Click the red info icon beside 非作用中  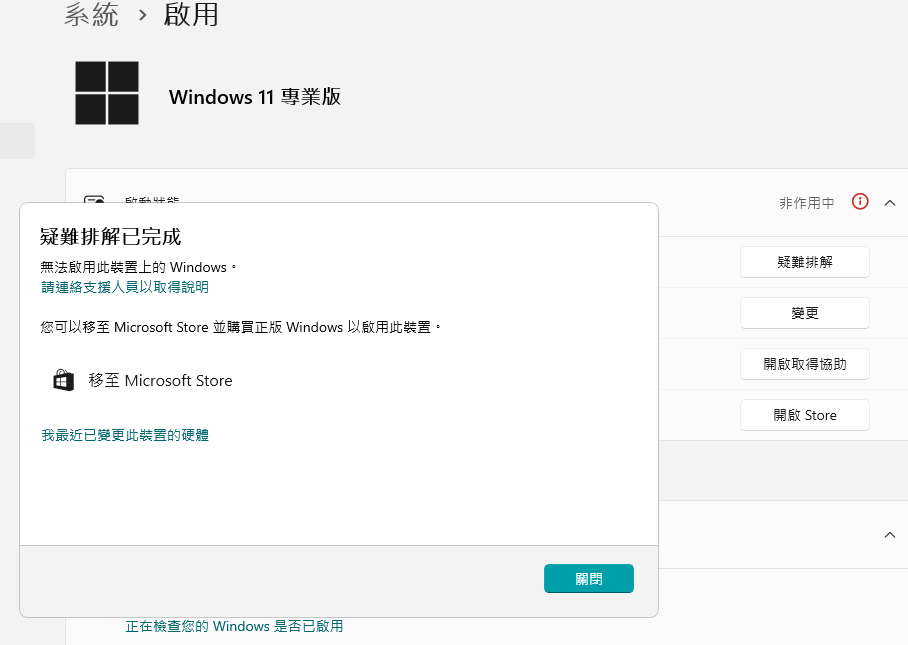(860, 202)
